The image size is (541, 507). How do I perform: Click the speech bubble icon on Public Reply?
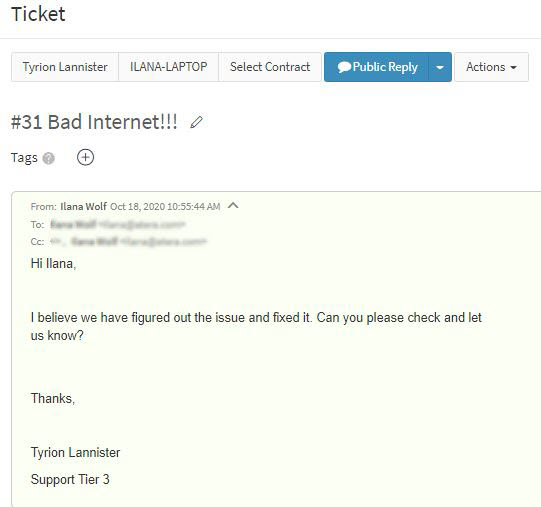click(x=344, y=67)
